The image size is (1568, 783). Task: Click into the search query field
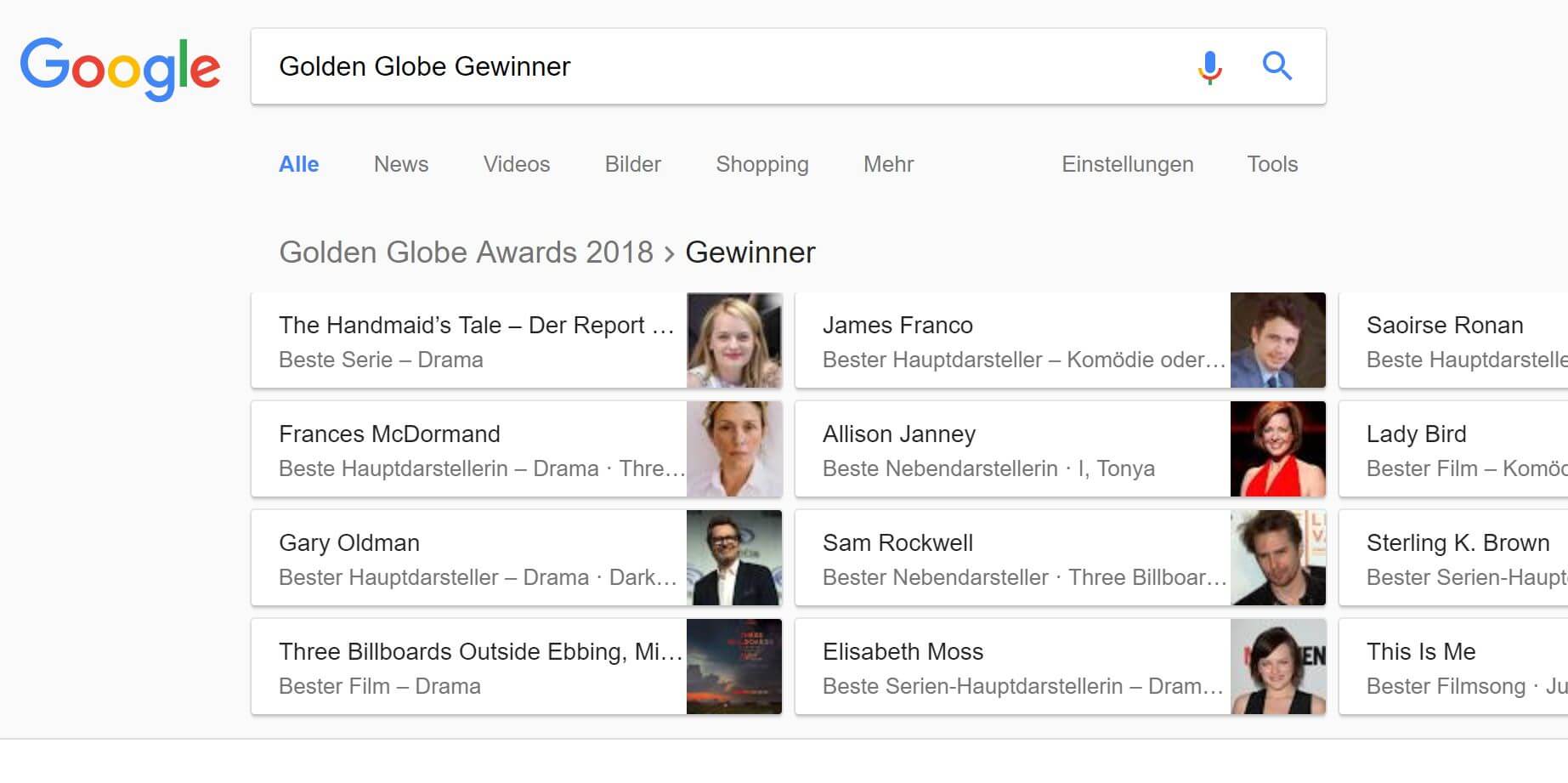click(x=722, y=66)
